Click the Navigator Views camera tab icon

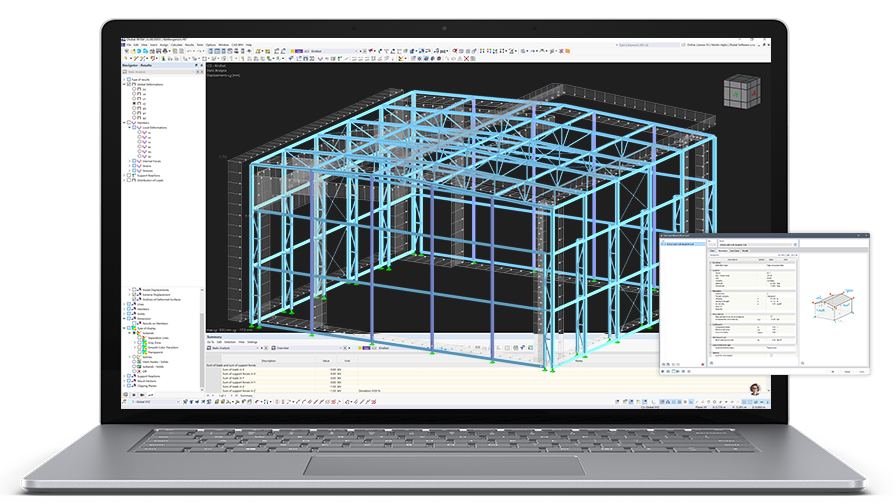143,395
